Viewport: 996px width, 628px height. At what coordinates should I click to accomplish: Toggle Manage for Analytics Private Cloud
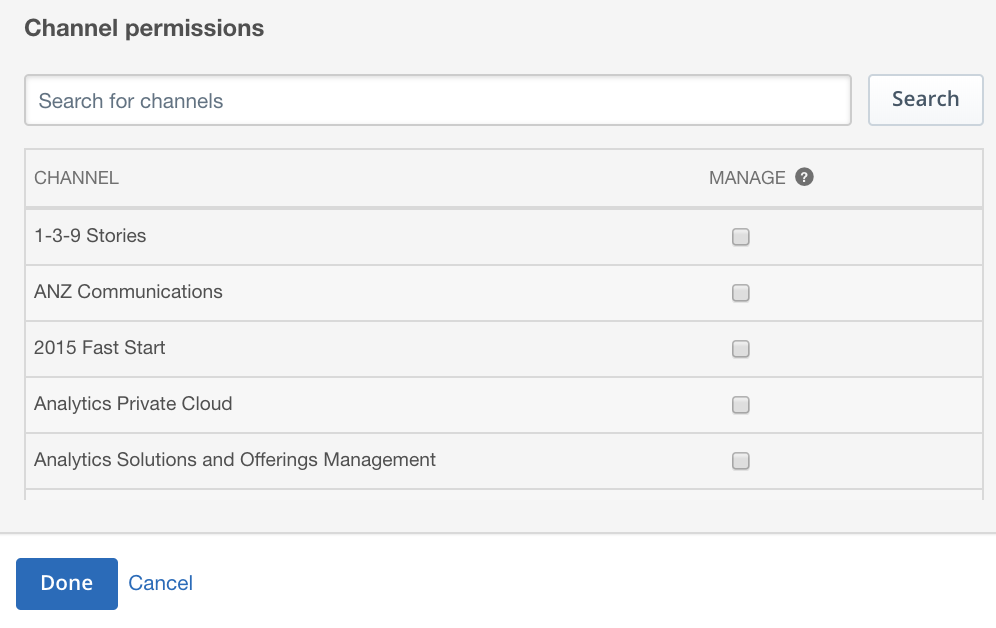741,404
